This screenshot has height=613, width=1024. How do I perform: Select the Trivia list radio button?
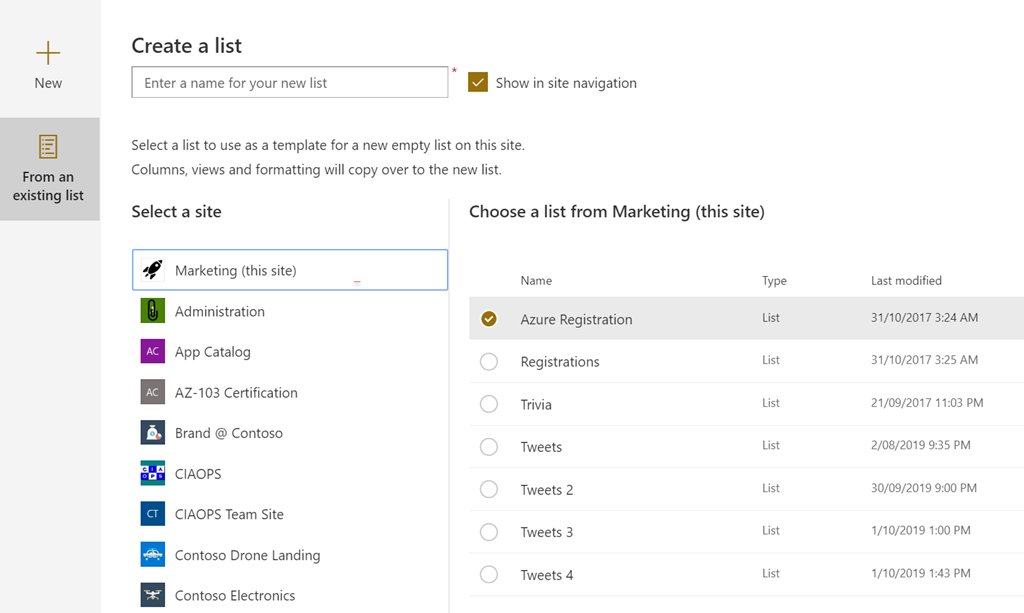pyautogui.click(x=489, y=404)
